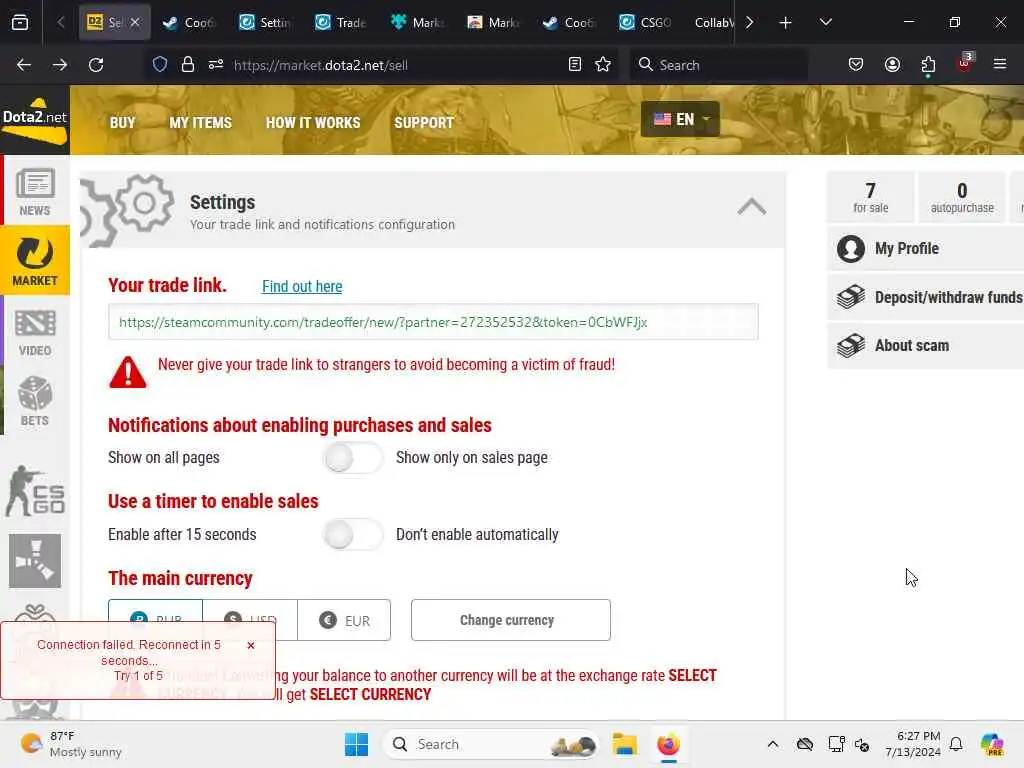Open the tracking protection shield icon
Viewport: 1024px width, 768px height.
[x=160, y=64]
